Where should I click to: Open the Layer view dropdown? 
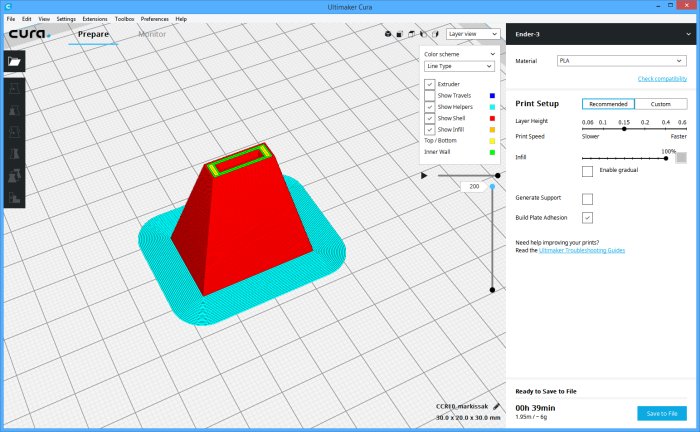(x=473, y=34)
